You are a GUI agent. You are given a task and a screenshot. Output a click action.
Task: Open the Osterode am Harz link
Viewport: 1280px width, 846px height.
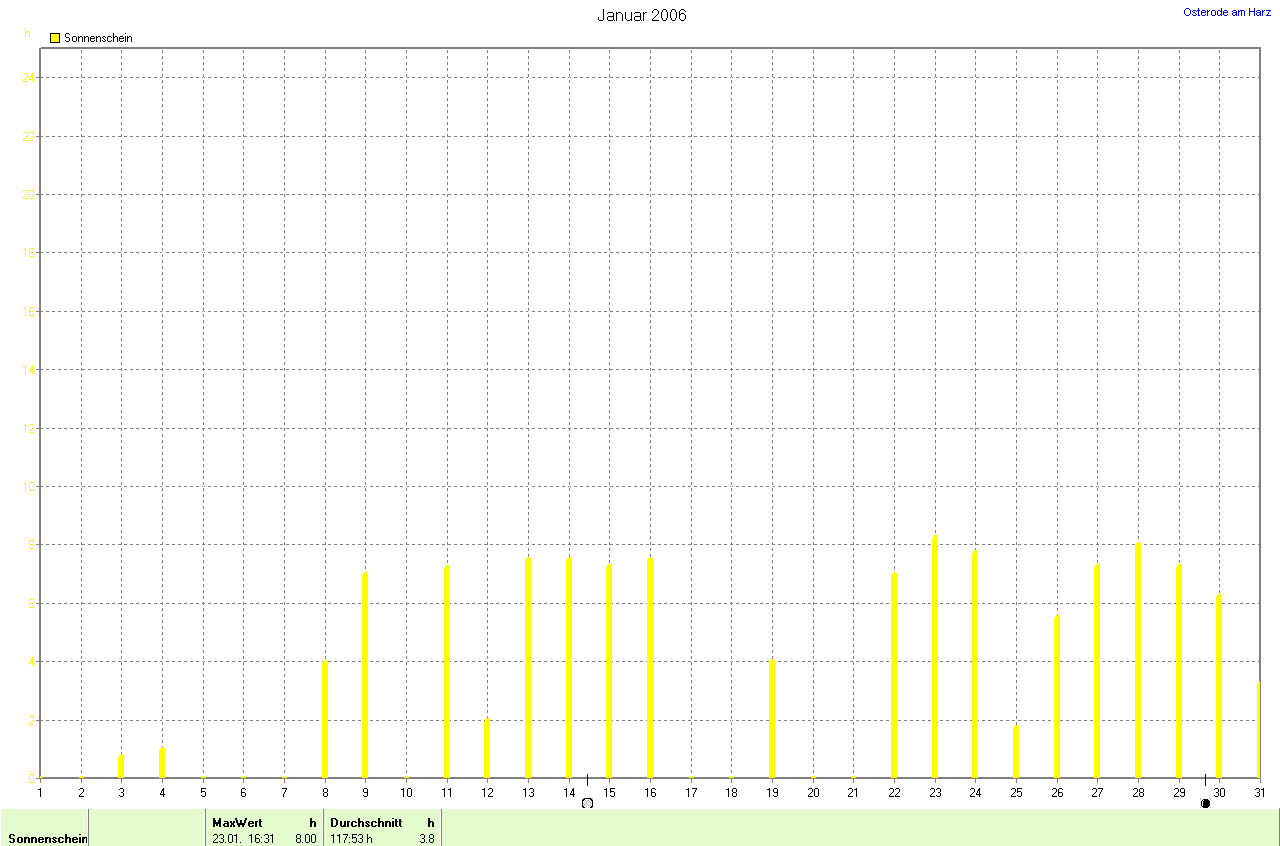1227,12
